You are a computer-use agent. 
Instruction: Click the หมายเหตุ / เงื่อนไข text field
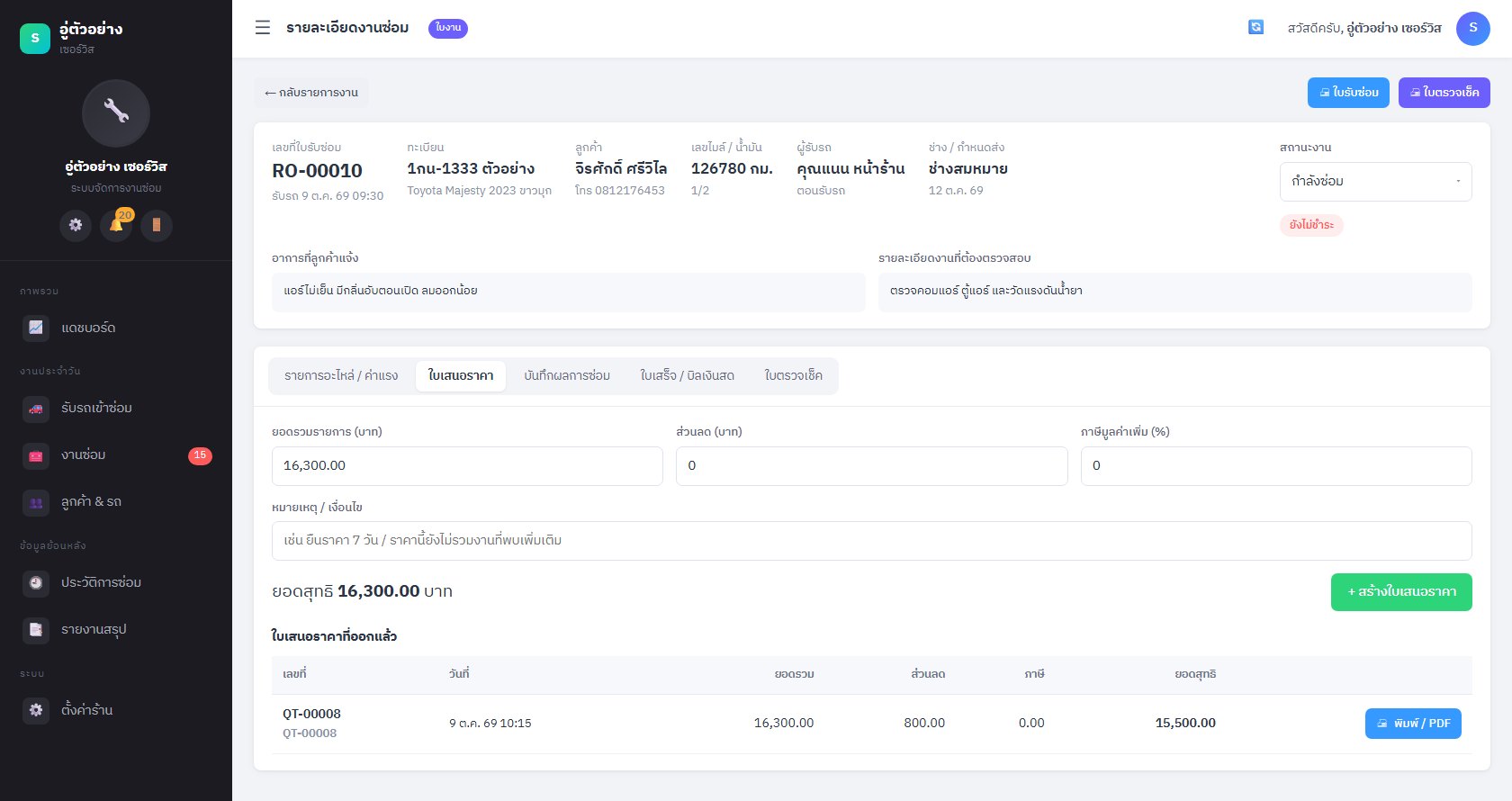pyautogui.click(x=872, y=541)
